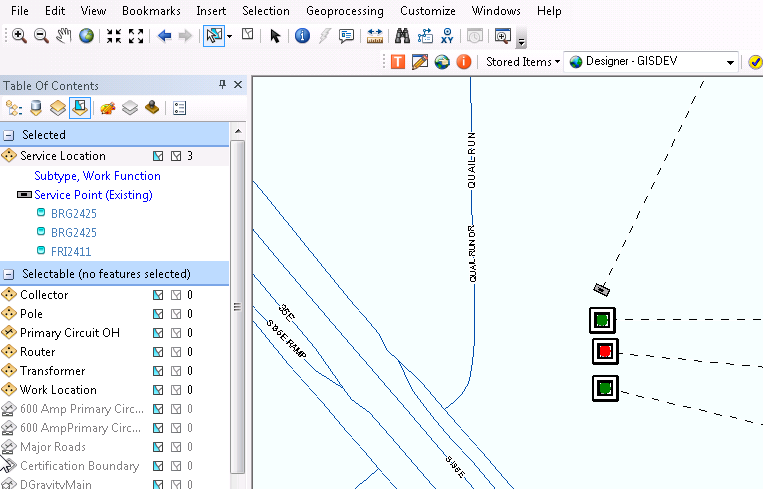Viewport: 763px width, 489px height.
Task: Open Find Route tool
Action: 425,36
